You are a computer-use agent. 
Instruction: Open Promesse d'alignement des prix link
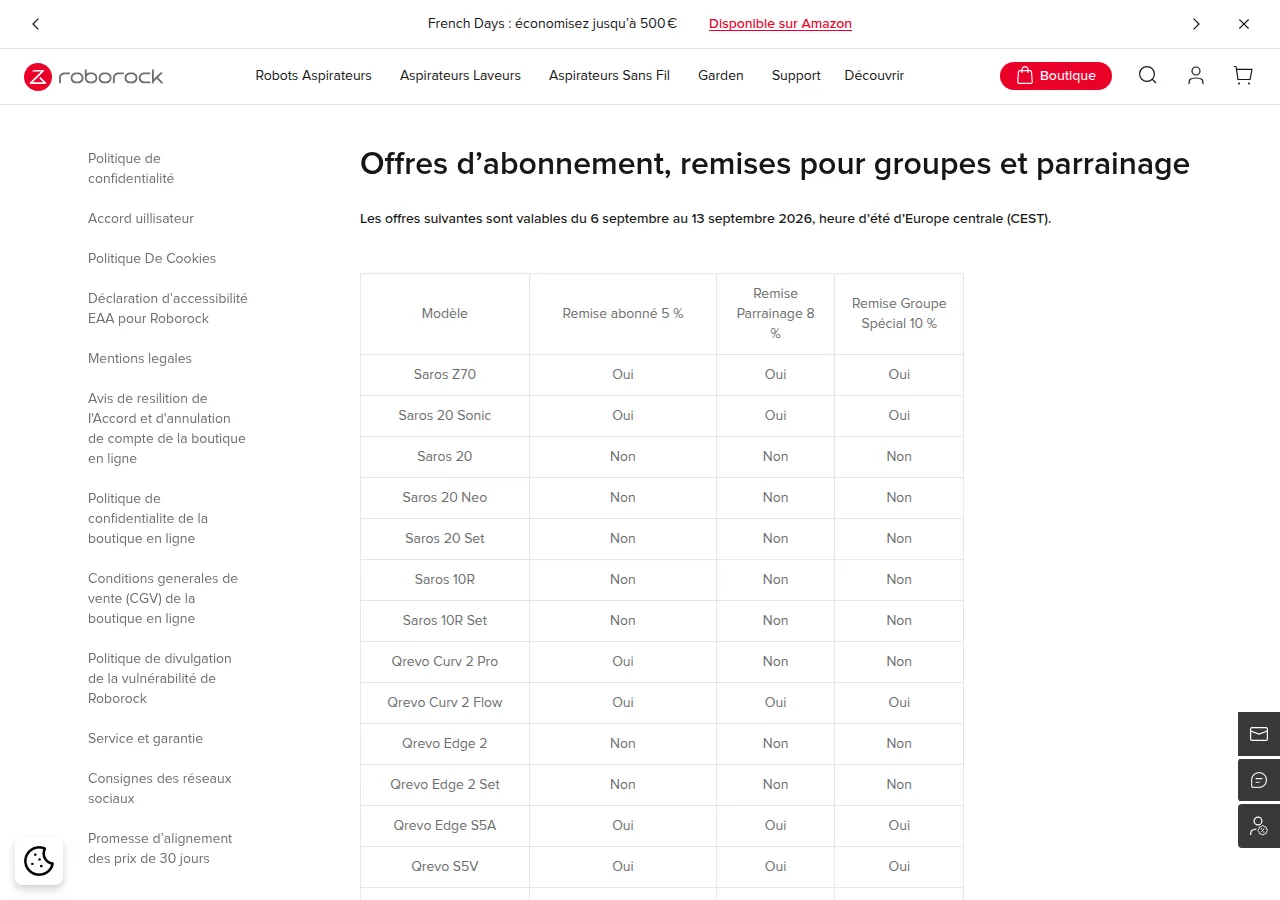(160, 848)
